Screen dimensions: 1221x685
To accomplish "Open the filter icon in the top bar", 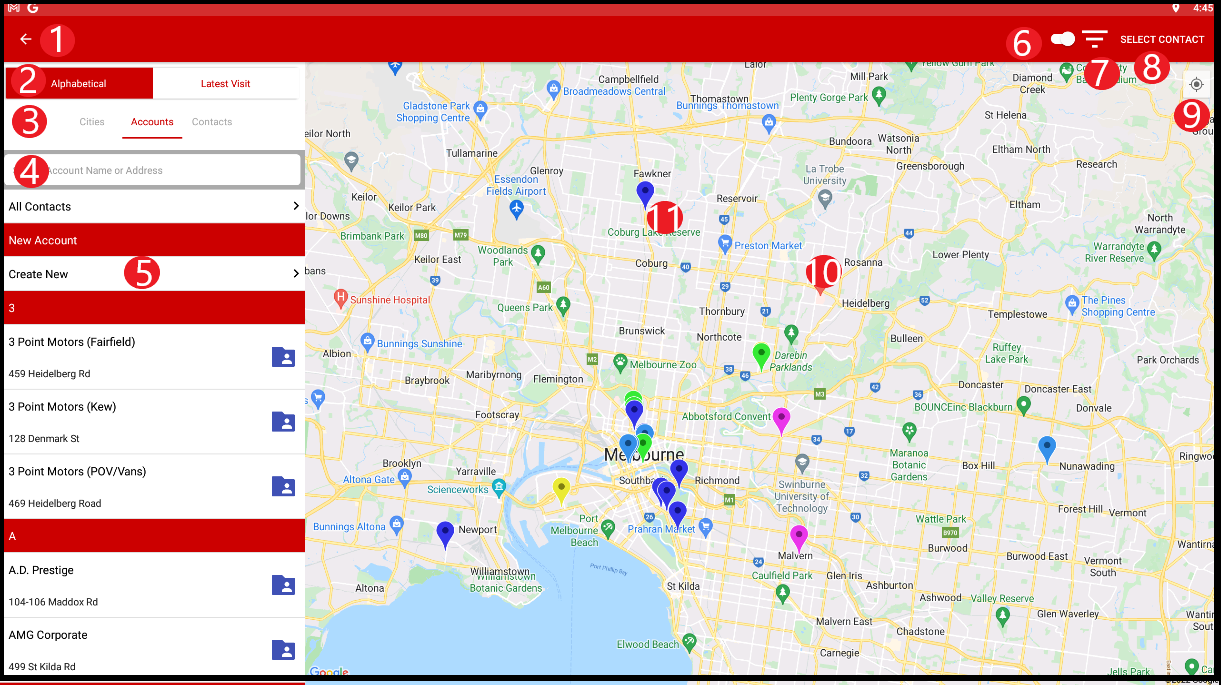I will pyautogui.click(x=1095, y=40).
